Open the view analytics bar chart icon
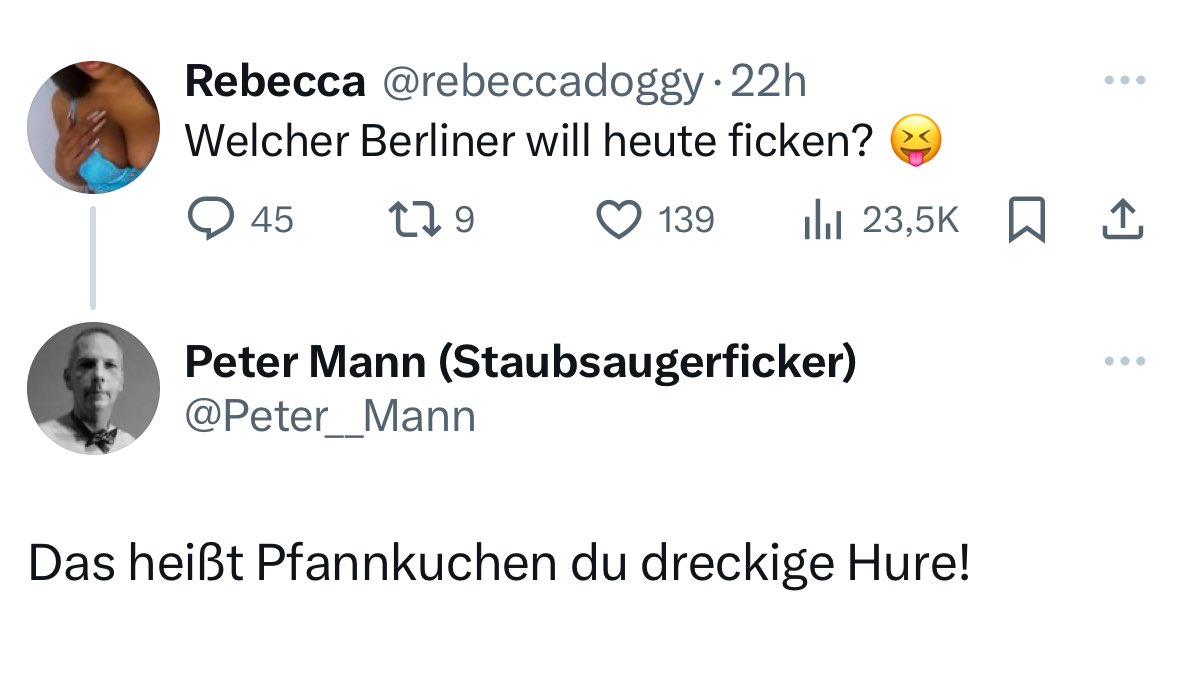This screenshot has height=679, width=1179. coord(820,220)
